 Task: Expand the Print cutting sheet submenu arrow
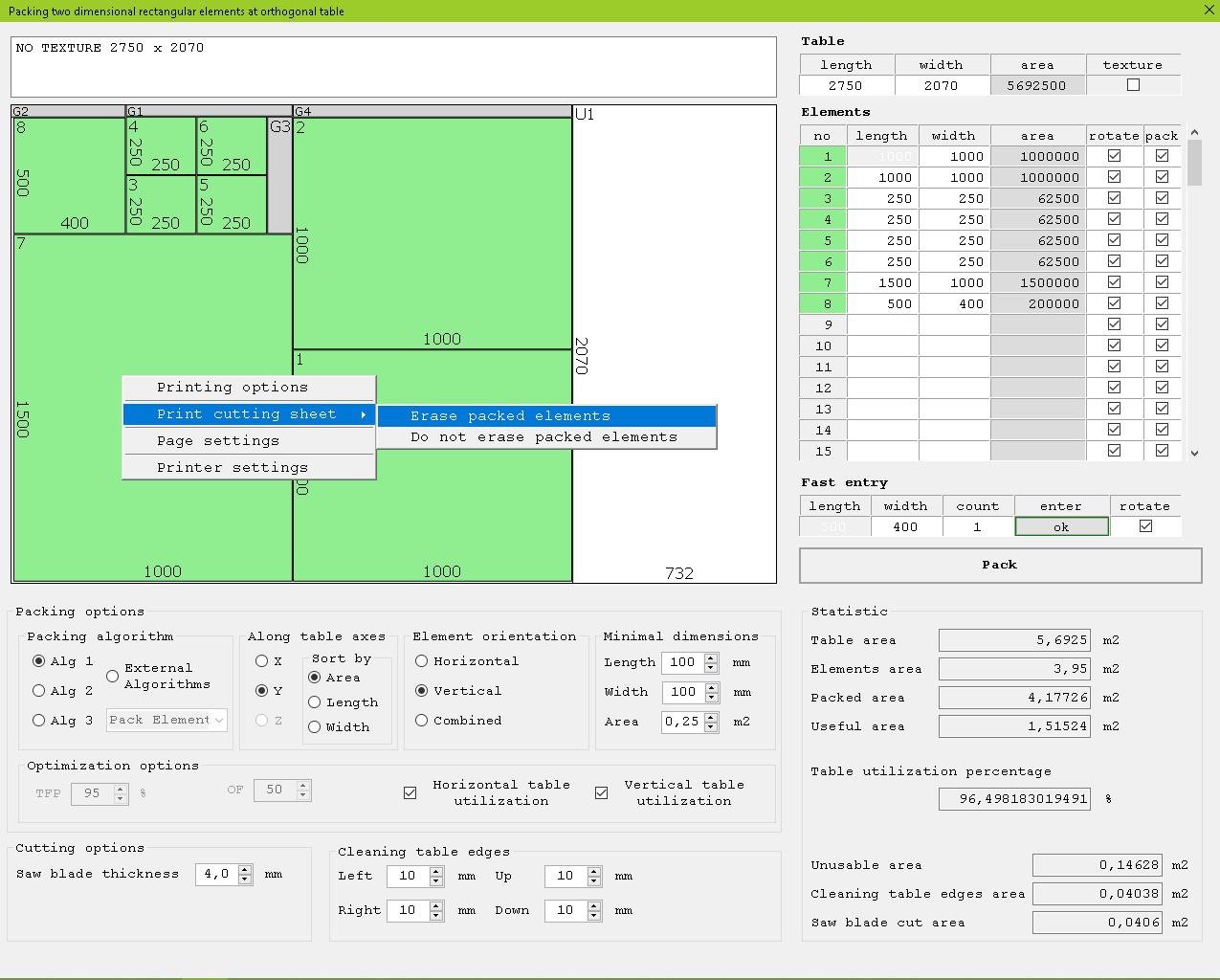(364, 414)
